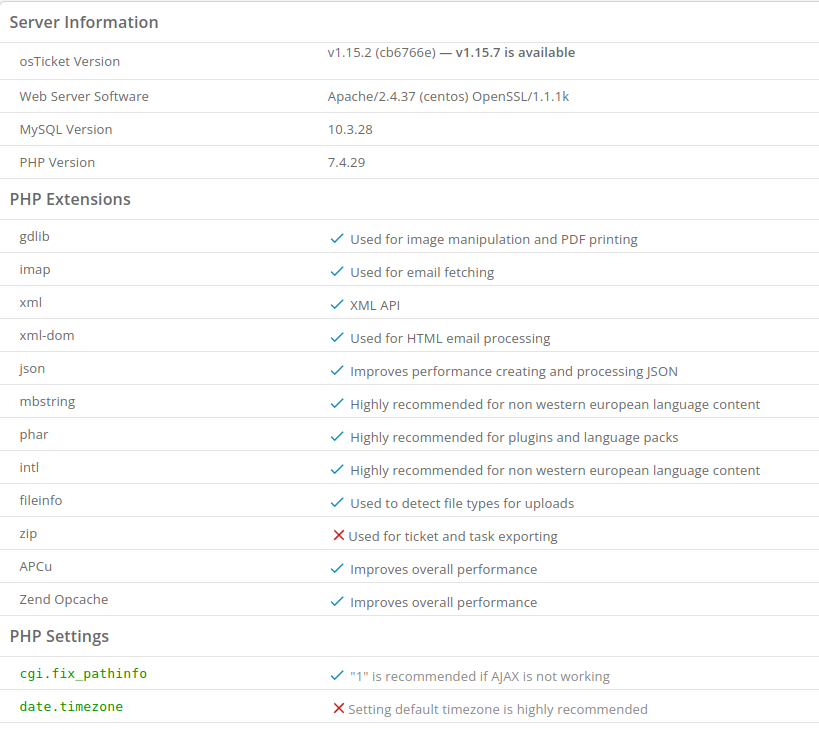
Task: Click the checkmark in the APCu row
Action: tap(337, 569)
